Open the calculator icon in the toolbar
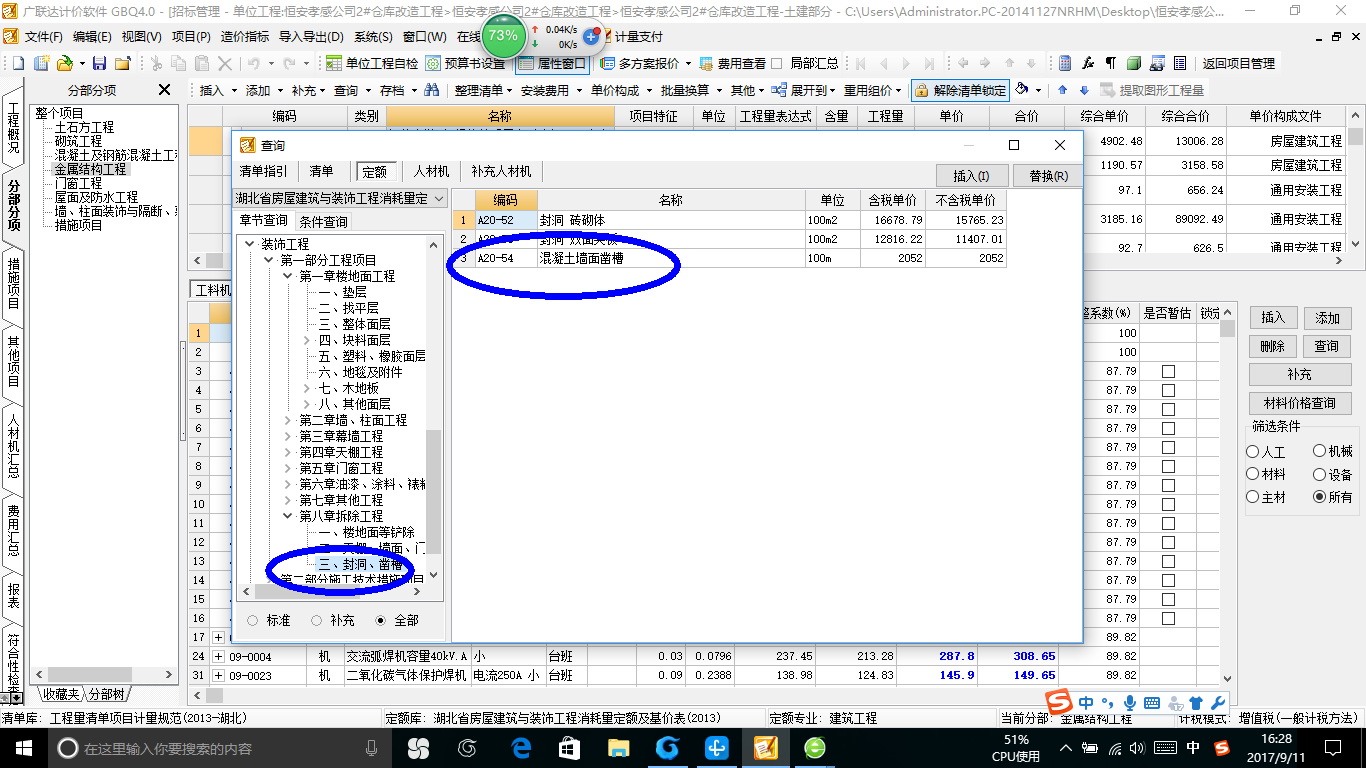Image resolution: width=1366 pixels, height=768 pixels. 1066,63
